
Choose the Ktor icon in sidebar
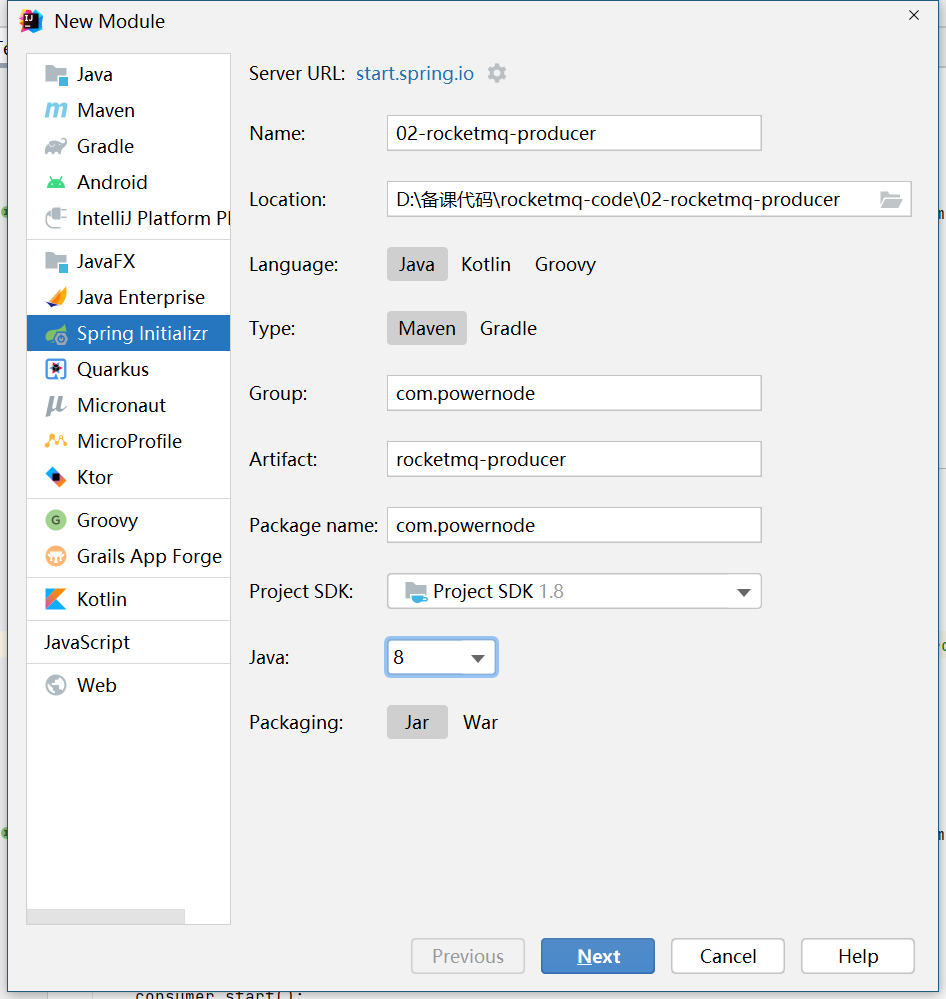click(56, 478)
